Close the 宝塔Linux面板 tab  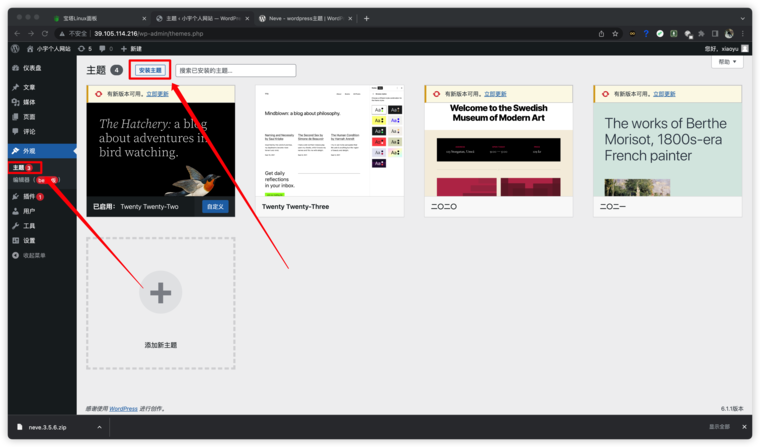(144, 18)
